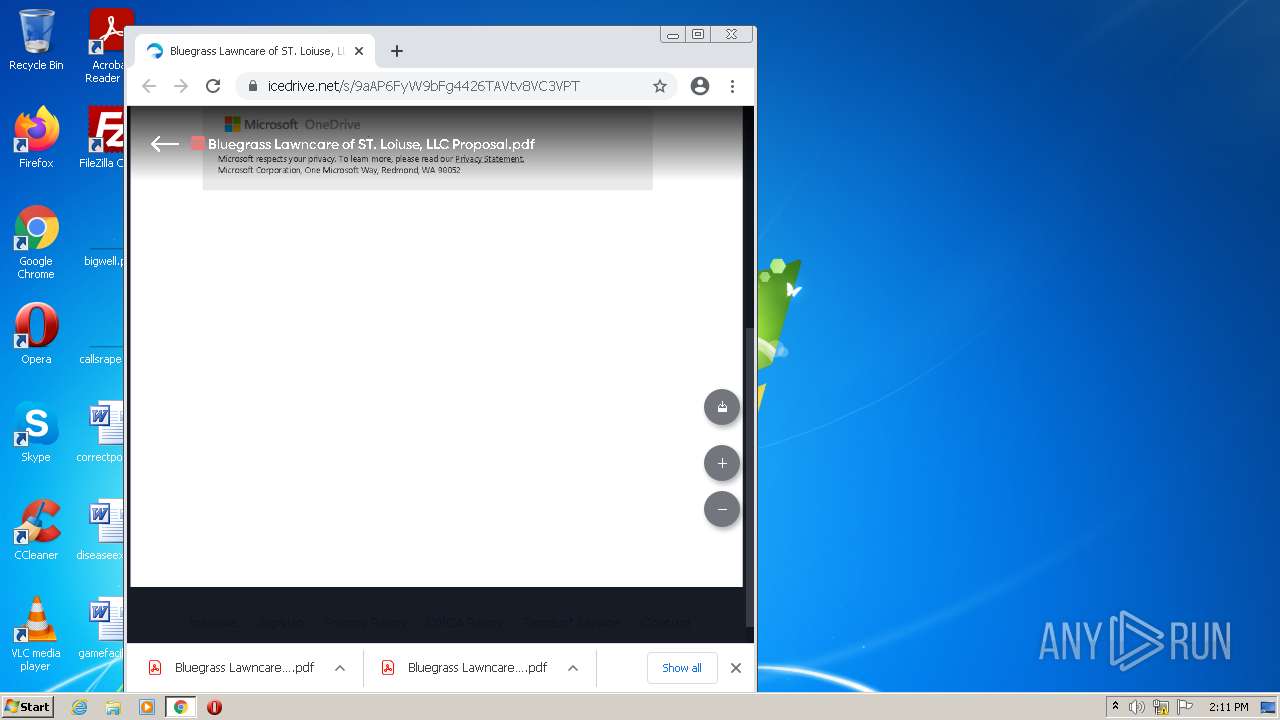Open Google Chrome desktop shortcut
Viewport: 1280px width, 720px height.
coord(36,242)
